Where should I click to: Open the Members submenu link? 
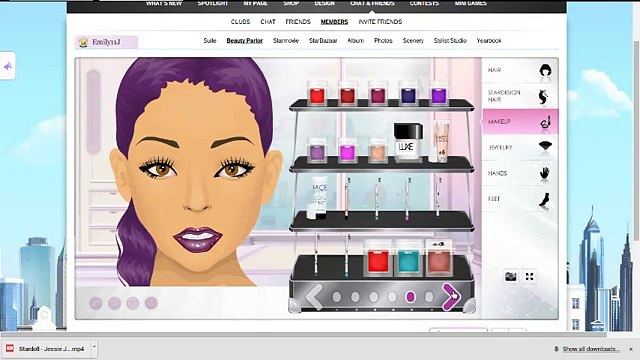(334, 22)
